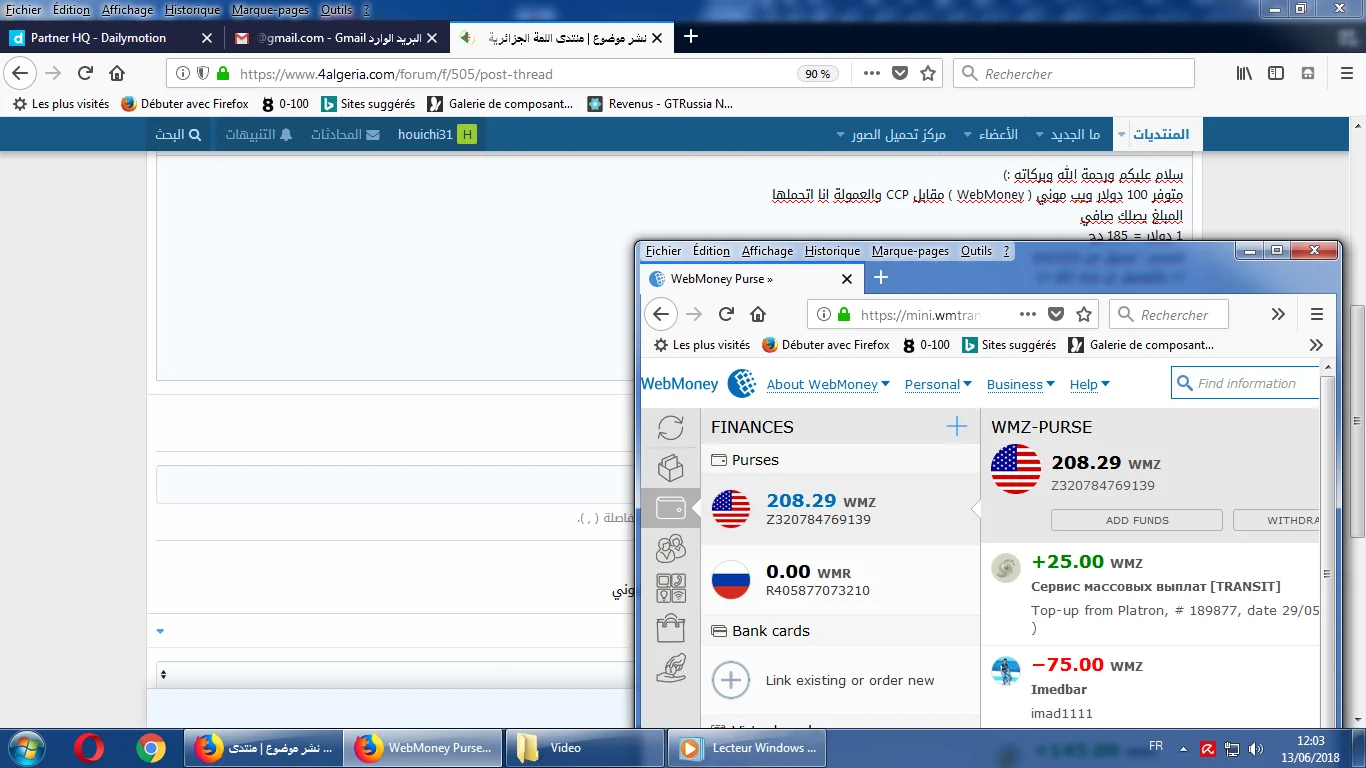The height and width of the screenshot is (768, 1366).
Task: Expand the Personal menu dropdown
Action: (x=938, y=384)
